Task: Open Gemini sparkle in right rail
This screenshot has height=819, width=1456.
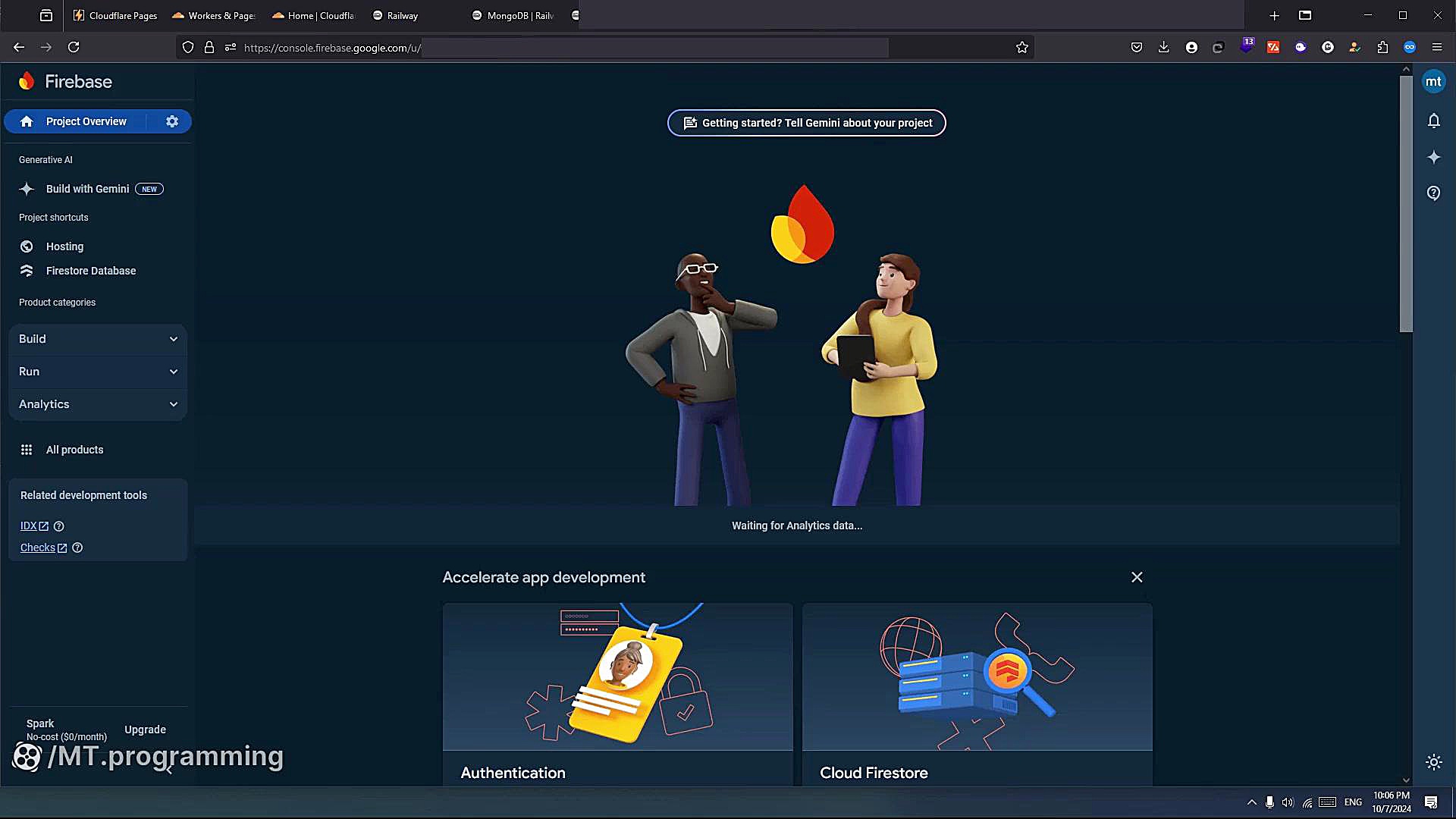Action: pyautogui.click(x=1433, y=157)
